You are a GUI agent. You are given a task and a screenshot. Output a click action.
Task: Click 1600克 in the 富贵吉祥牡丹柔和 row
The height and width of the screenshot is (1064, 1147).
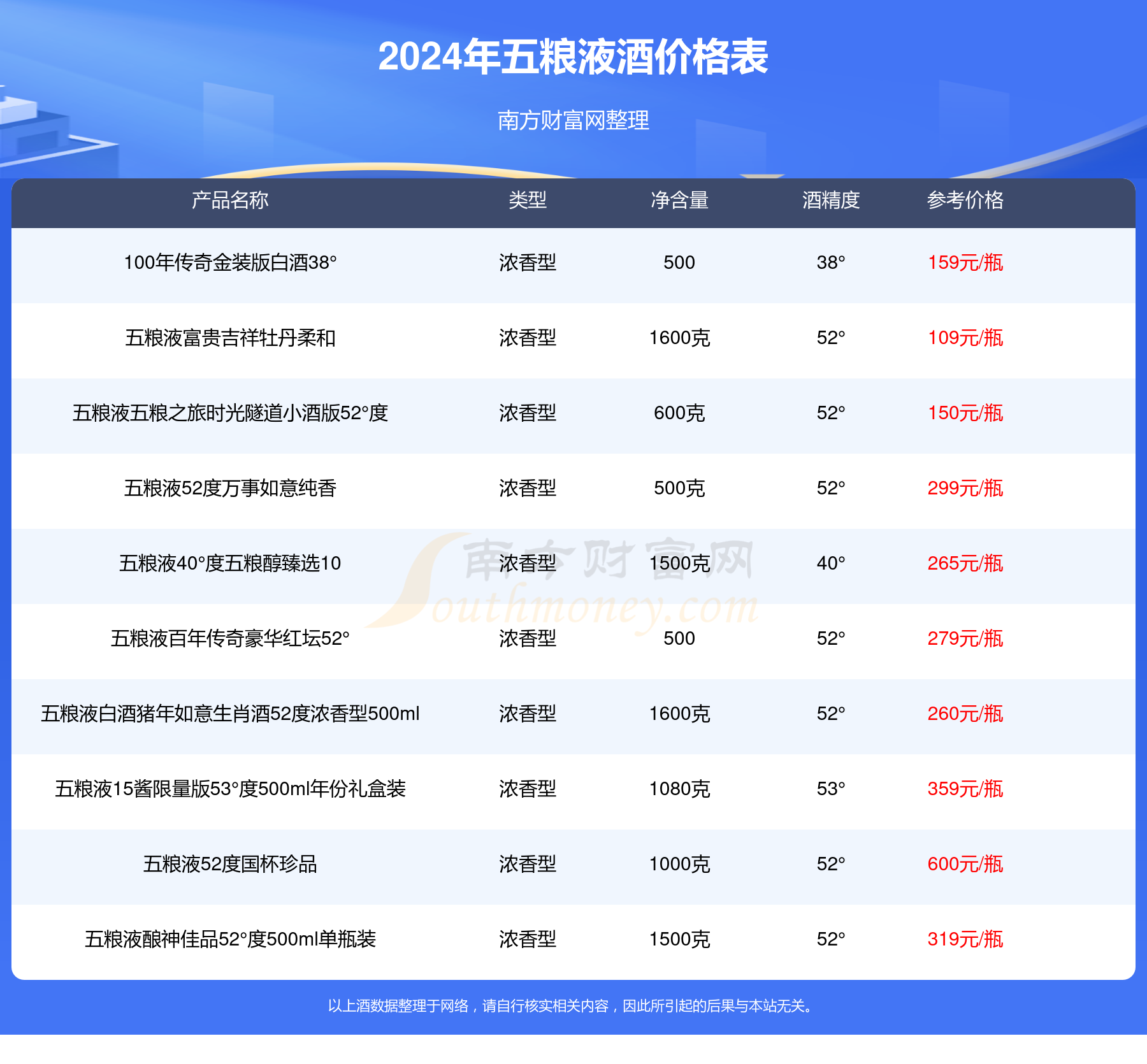679,338
